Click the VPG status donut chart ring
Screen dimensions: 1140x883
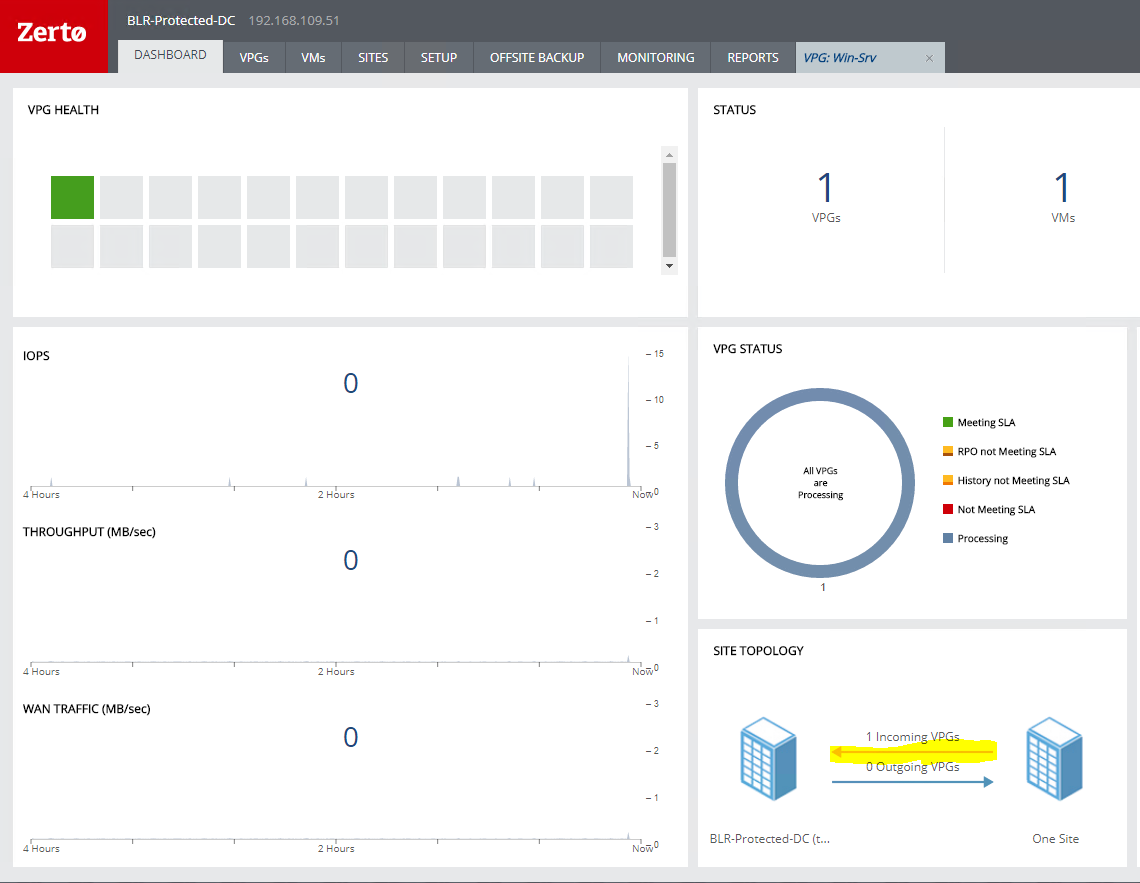[735, 481]
